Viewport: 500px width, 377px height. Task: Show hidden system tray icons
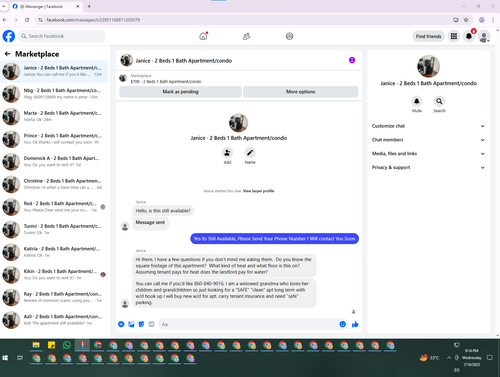[x=449, y=358]
